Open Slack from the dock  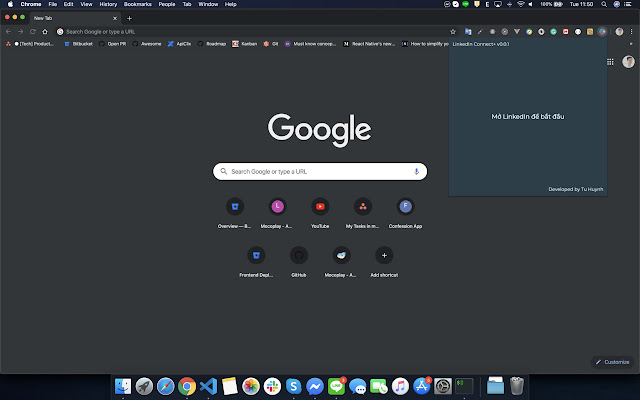pyautogui.click(x=272, y=386)
